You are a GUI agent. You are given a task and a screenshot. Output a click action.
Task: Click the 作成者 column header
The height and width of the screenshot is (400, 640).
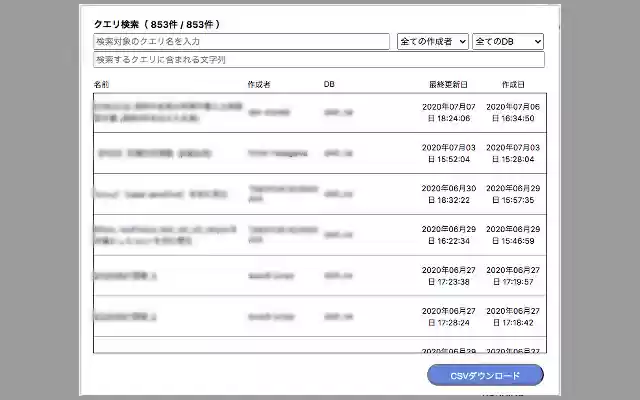click(259, 84)
